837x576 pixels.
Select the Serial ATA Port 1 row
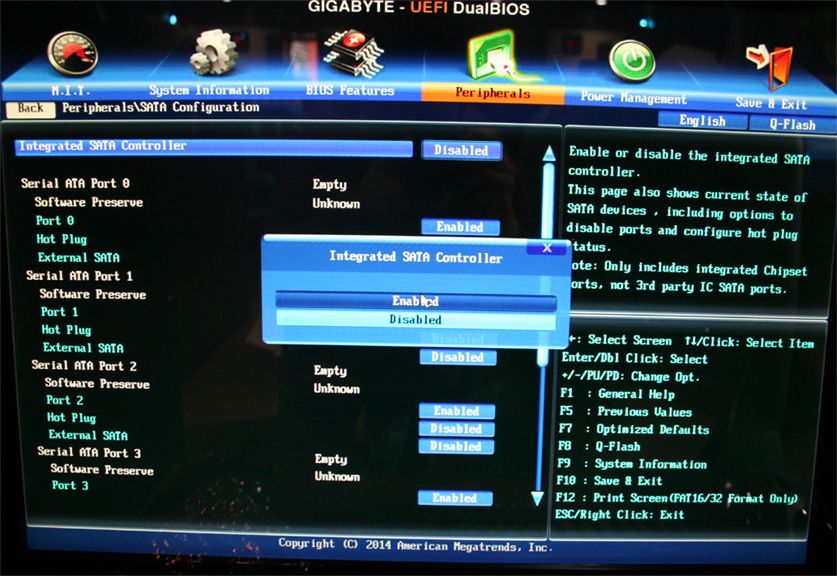click(80, 275)
